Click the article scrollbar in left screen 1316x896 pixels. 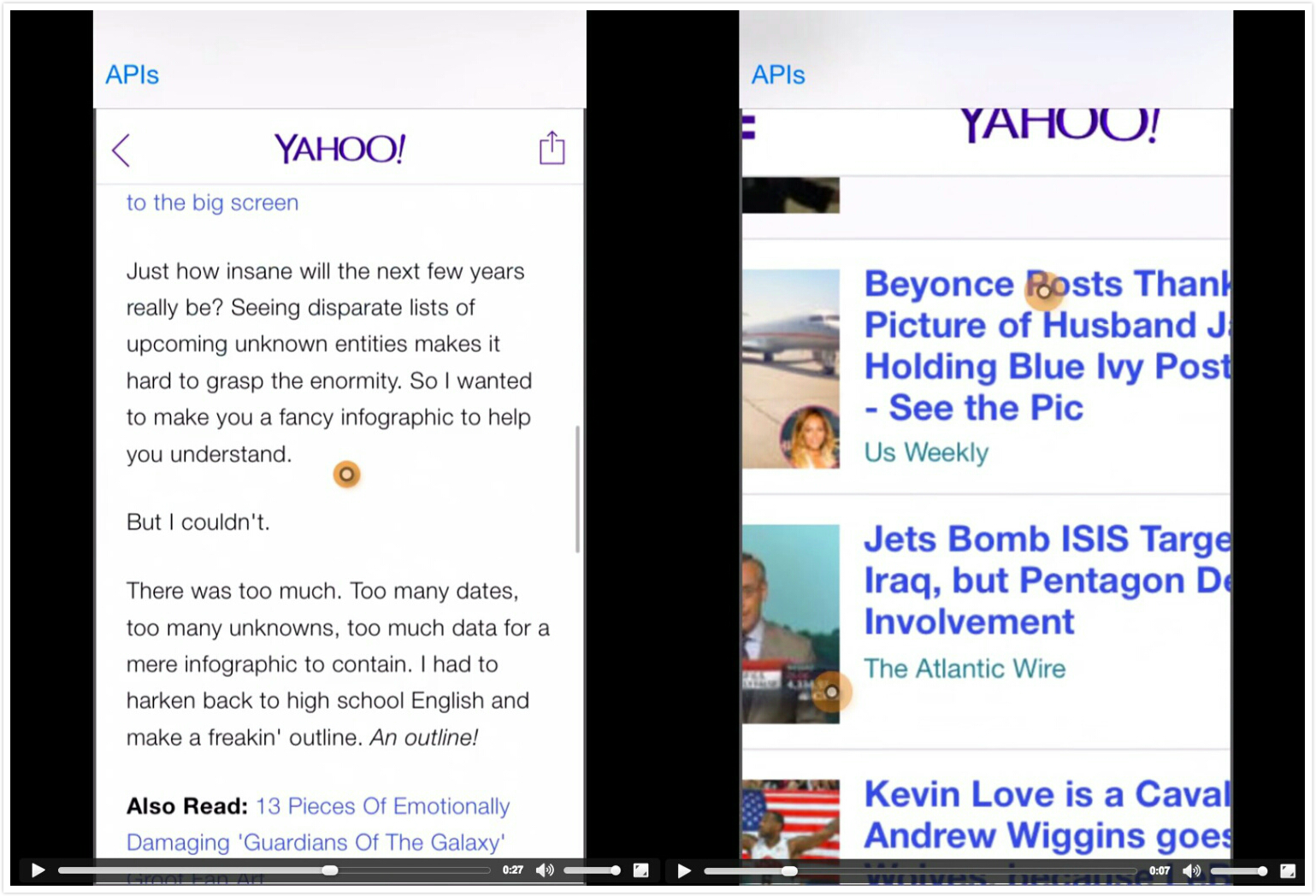click(x=578, y=489)
